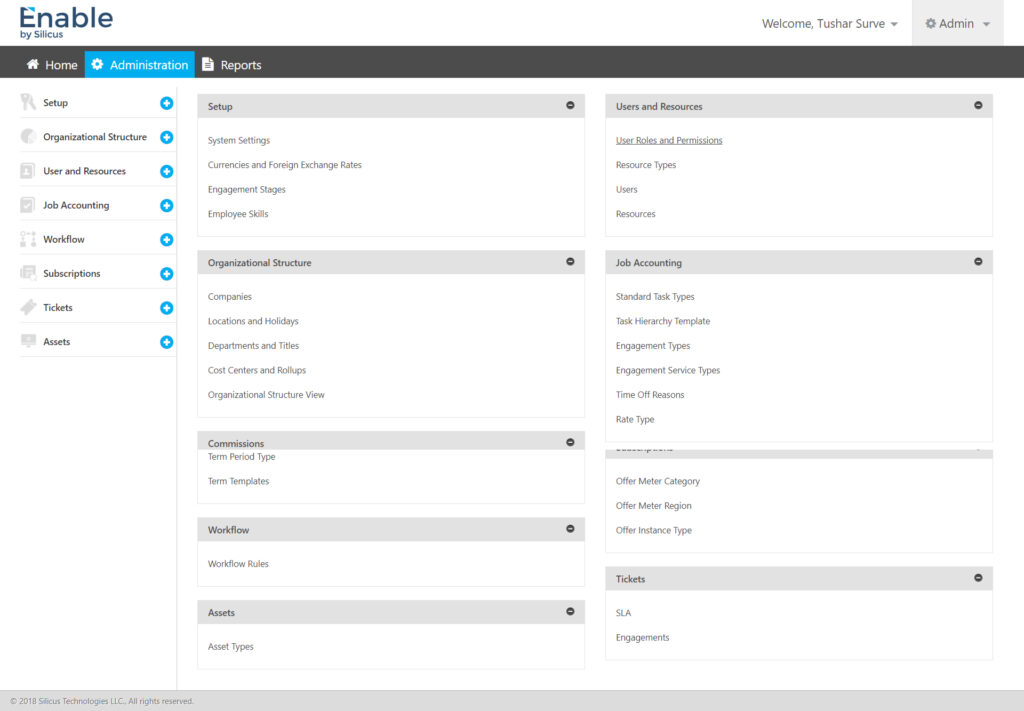Expand Job Accounting sidebar plus button
This screenshot has width=1024, height=711.
point(167,206)
